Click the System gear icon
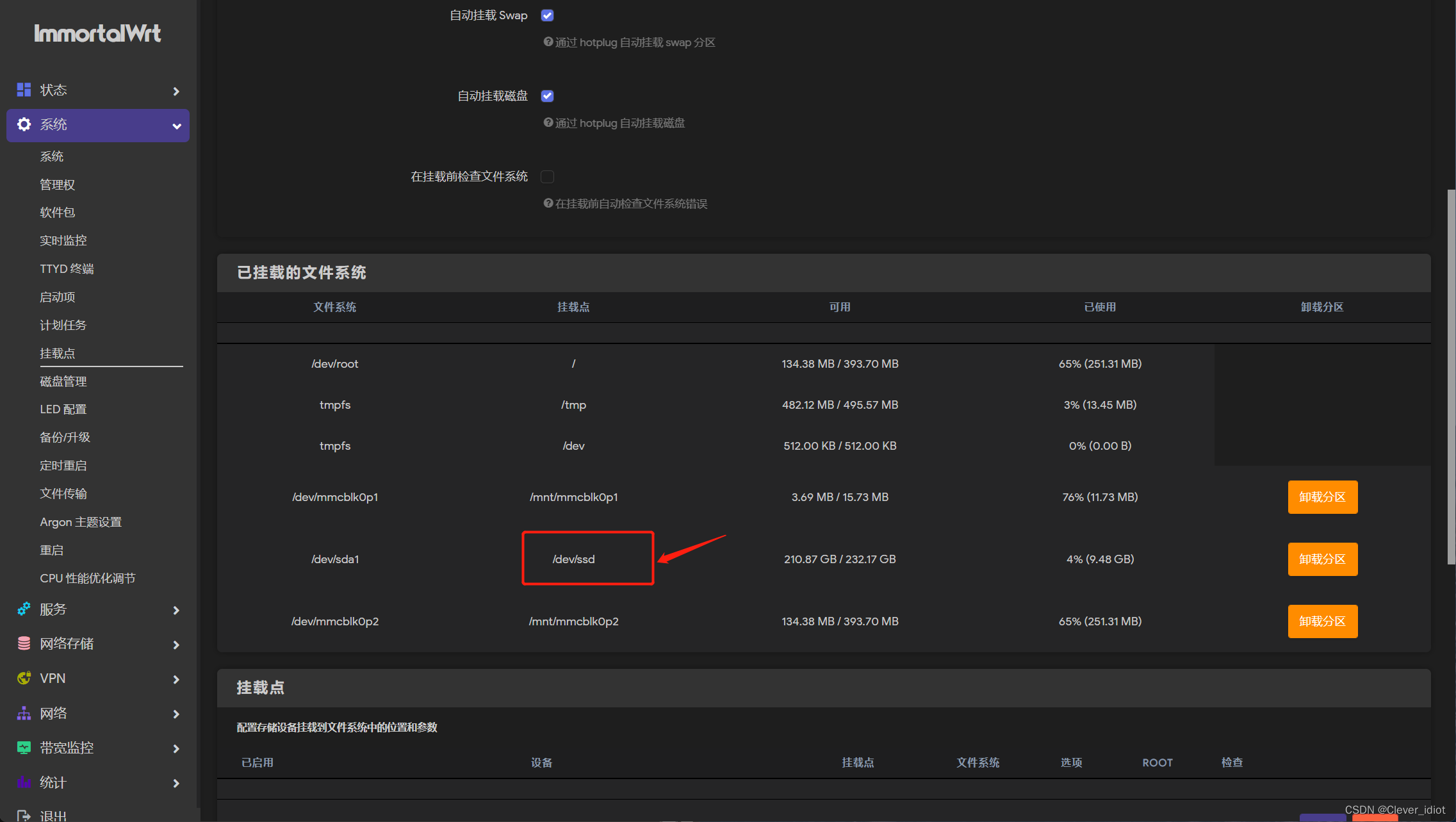This screenshot has height=822, width=1456. point(24,124)
